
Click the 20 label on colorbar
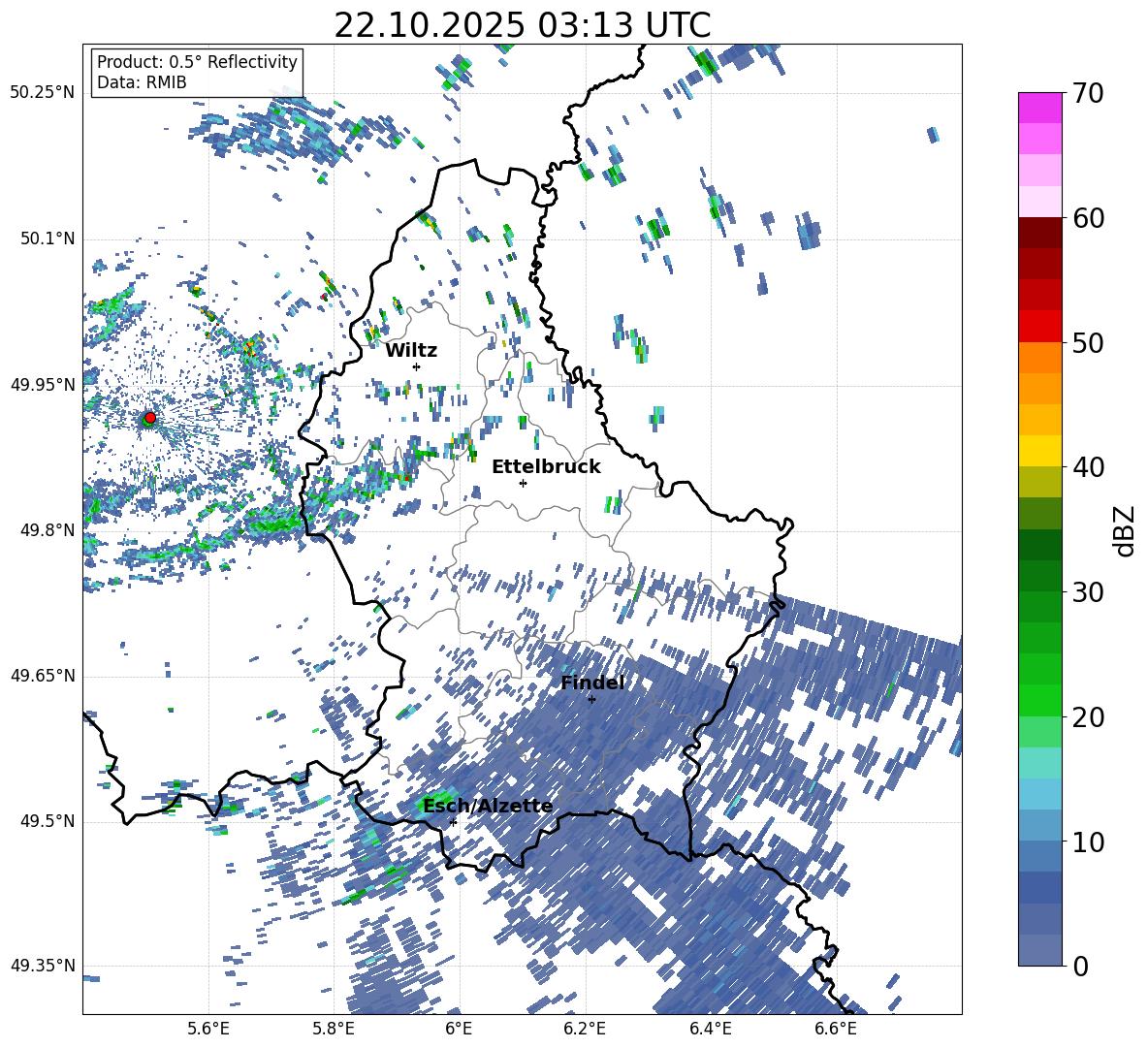[1087, 716]
